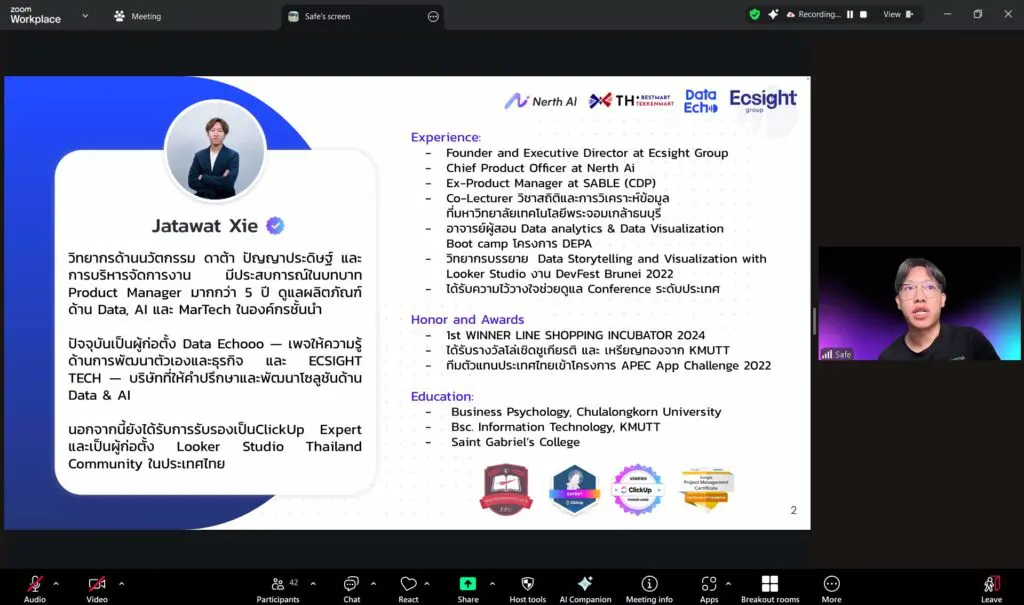Click 'Chief Product Officer at Nerth Ai' line
This screenshot has height=605, width=1024.
click(540, 168)
